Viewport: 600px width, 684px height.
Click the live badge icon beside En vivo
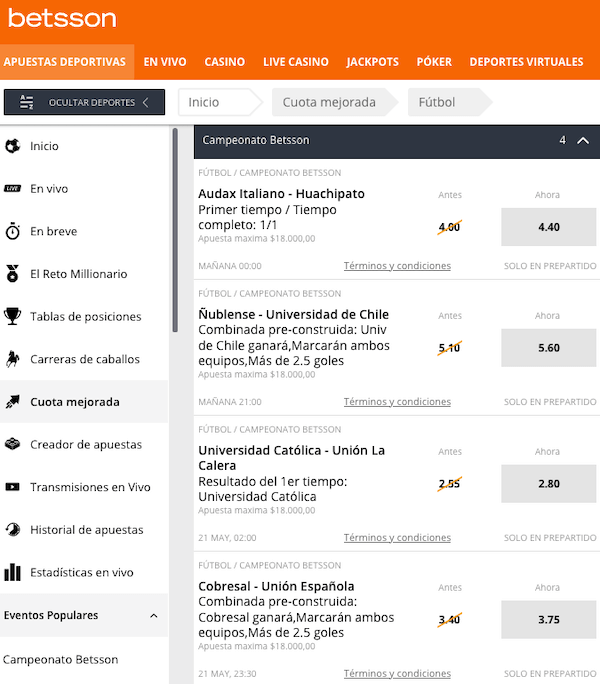pyautogui.click(x=13, y=188)
